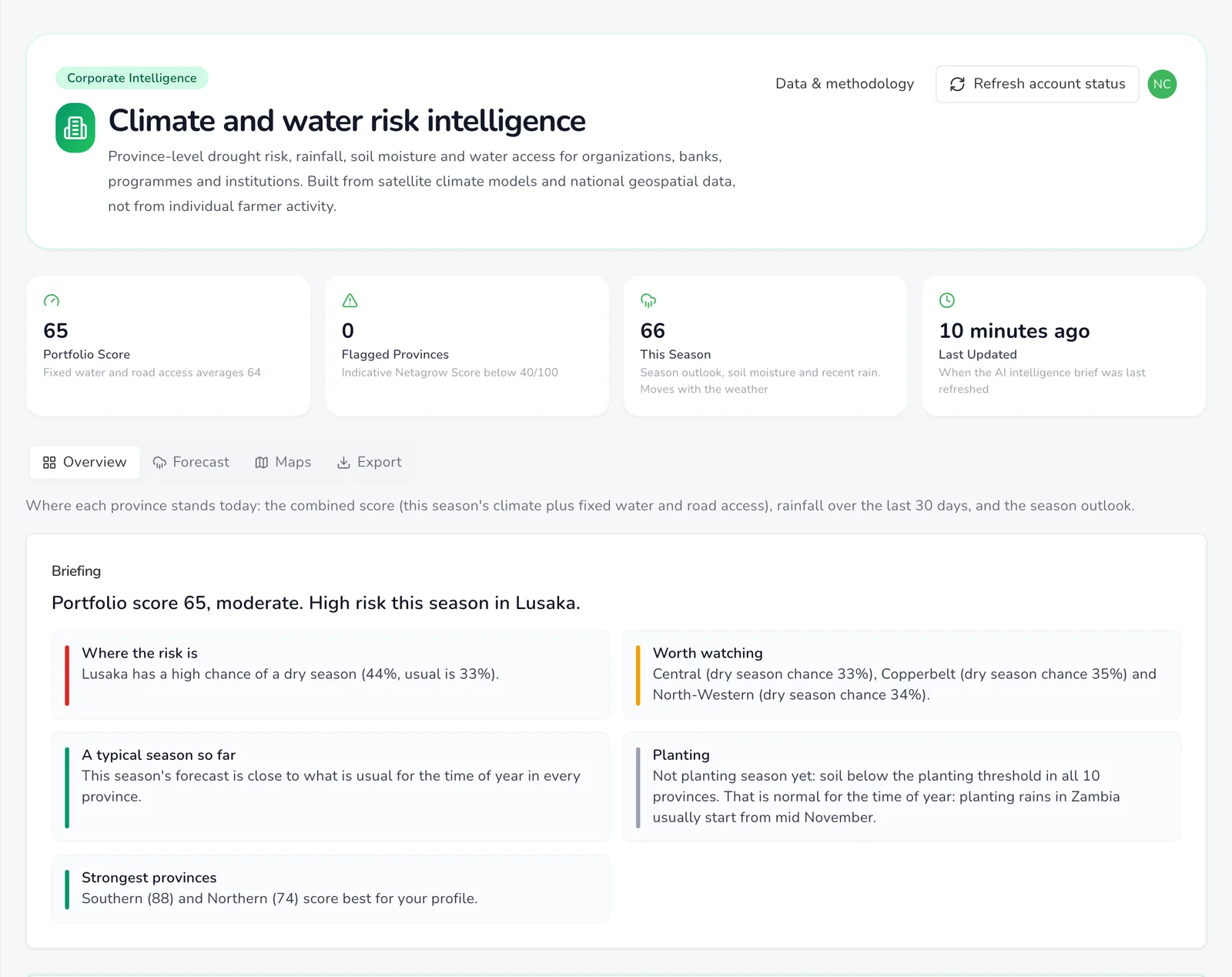Image resolution: width=1232 pixels, height=977 pixels.
Task: Open the Where the risk is briefing card
Action: [x=330, y=674]
